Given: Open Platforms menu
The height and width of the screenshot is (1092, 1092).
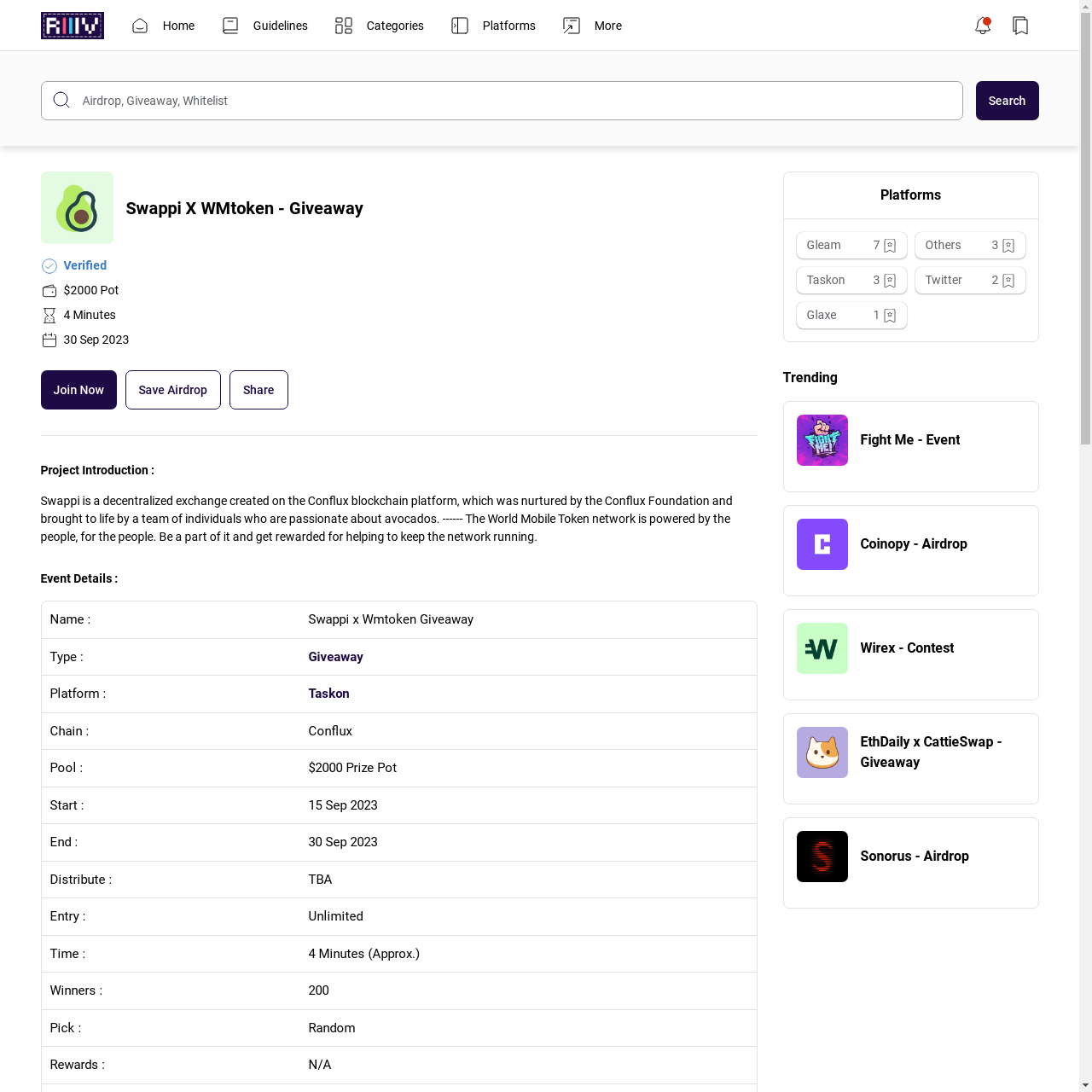Looking at the screenshot, I should [509, 26].
